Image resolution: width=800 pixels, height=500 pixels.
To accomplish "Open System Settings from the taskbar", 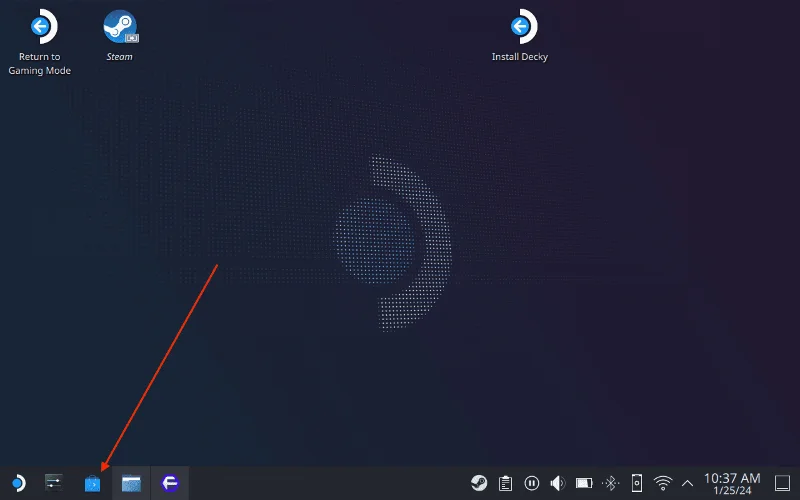I will 54,483.
